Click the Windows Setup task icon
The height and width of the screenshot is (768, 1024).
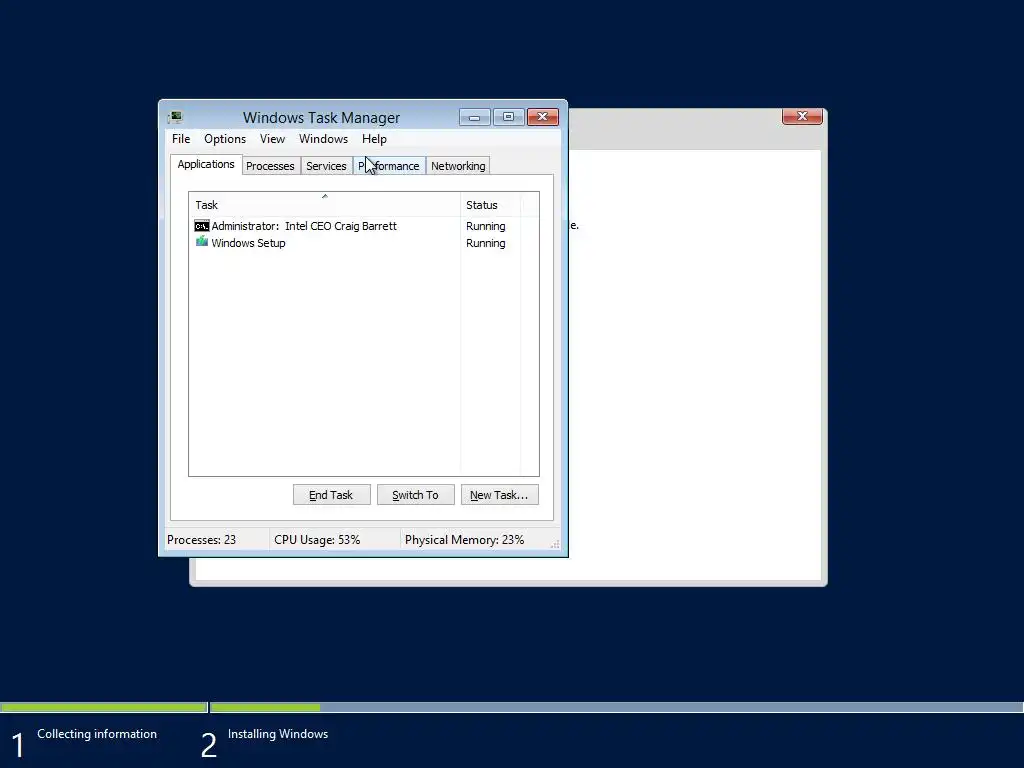(x=202, y=242)
